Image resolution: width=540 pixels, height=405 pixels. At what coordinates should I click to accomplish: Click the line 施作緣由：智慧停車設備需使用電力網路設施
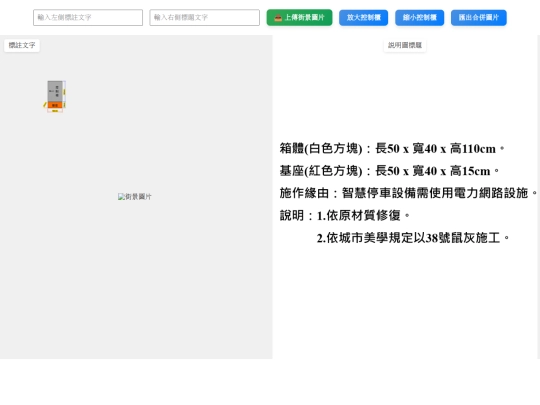(408, 193)
